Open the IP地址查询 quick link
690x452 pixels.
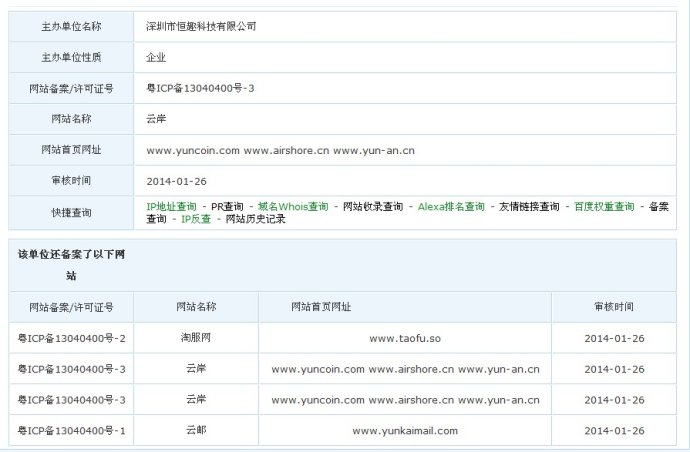[171, 207]
